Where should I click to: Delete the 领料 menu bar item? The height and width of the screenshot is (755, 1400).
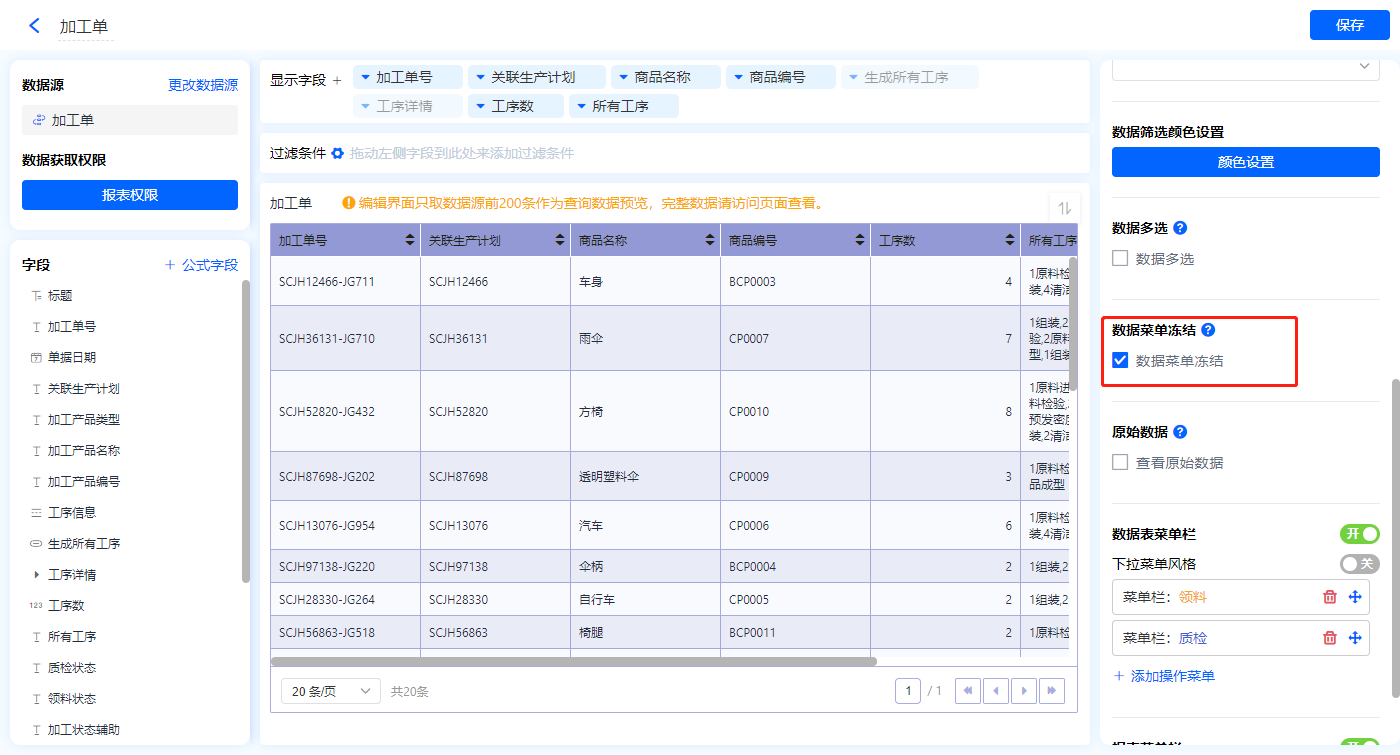point(1329,597)
